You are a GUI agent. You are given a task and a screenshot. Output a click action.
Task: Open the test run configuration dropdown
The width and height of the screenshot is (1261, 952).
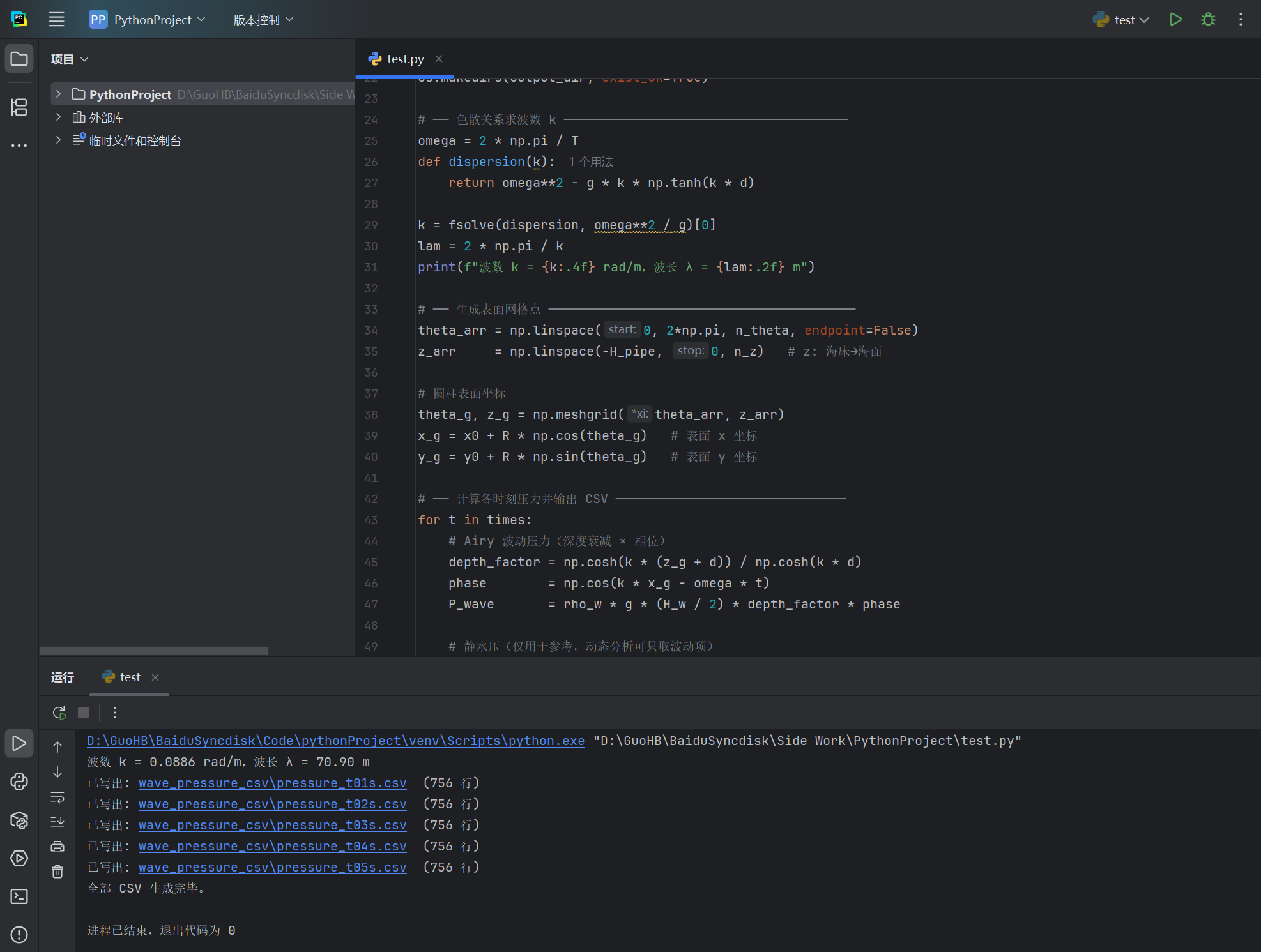tap(1121, 20)
